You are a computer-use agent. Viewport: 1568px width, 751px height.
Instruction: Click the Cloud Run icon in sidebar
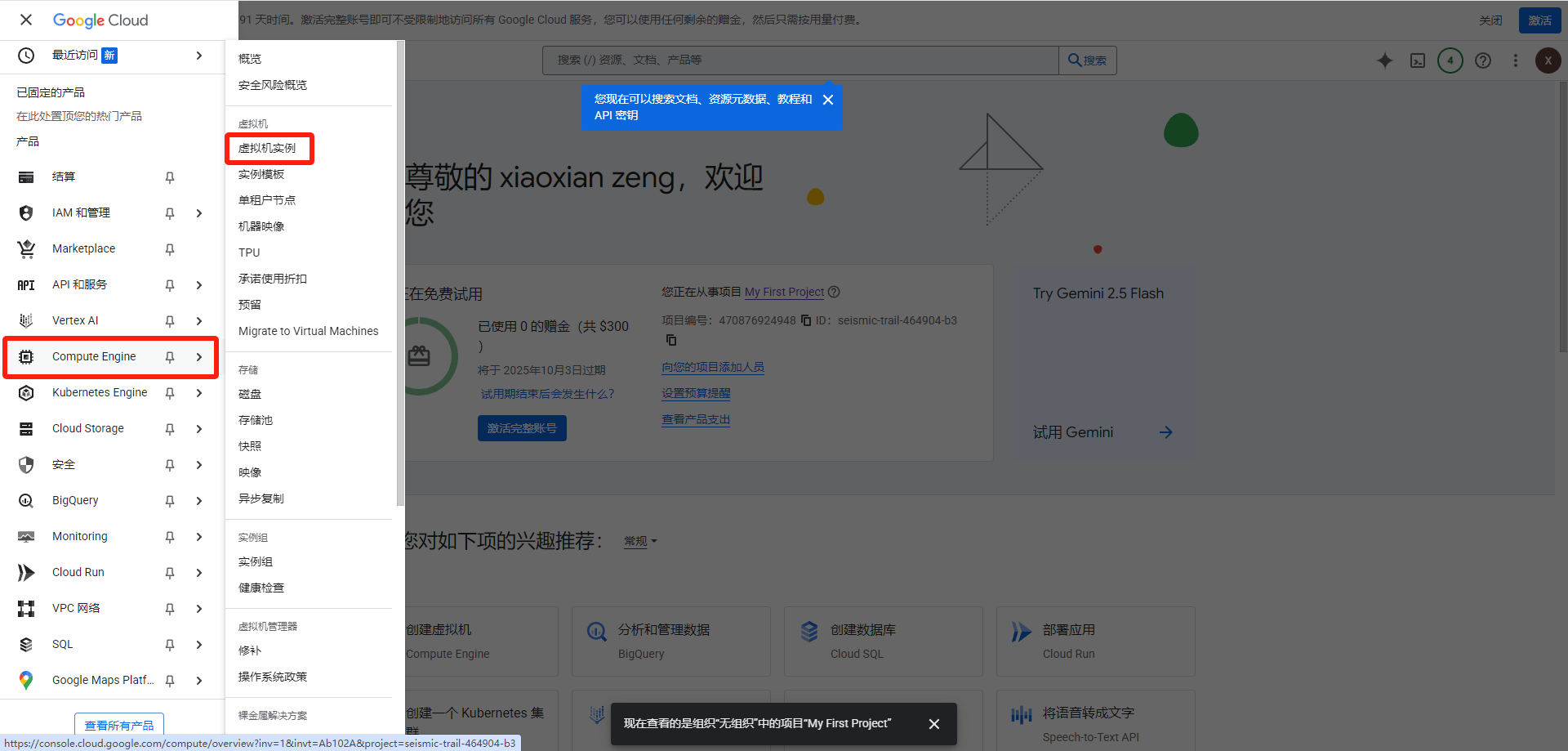coord(26,573)
